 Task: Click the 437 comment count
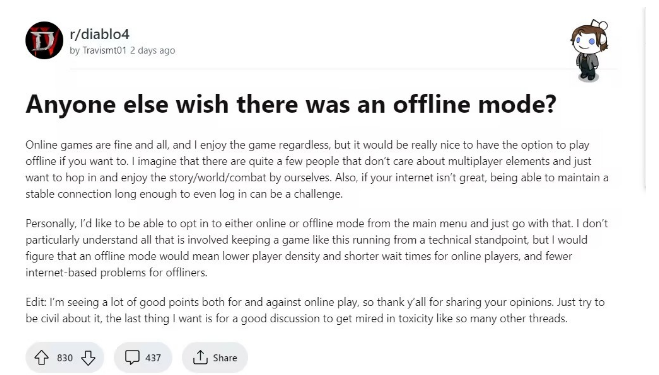(x=153, y=358)
